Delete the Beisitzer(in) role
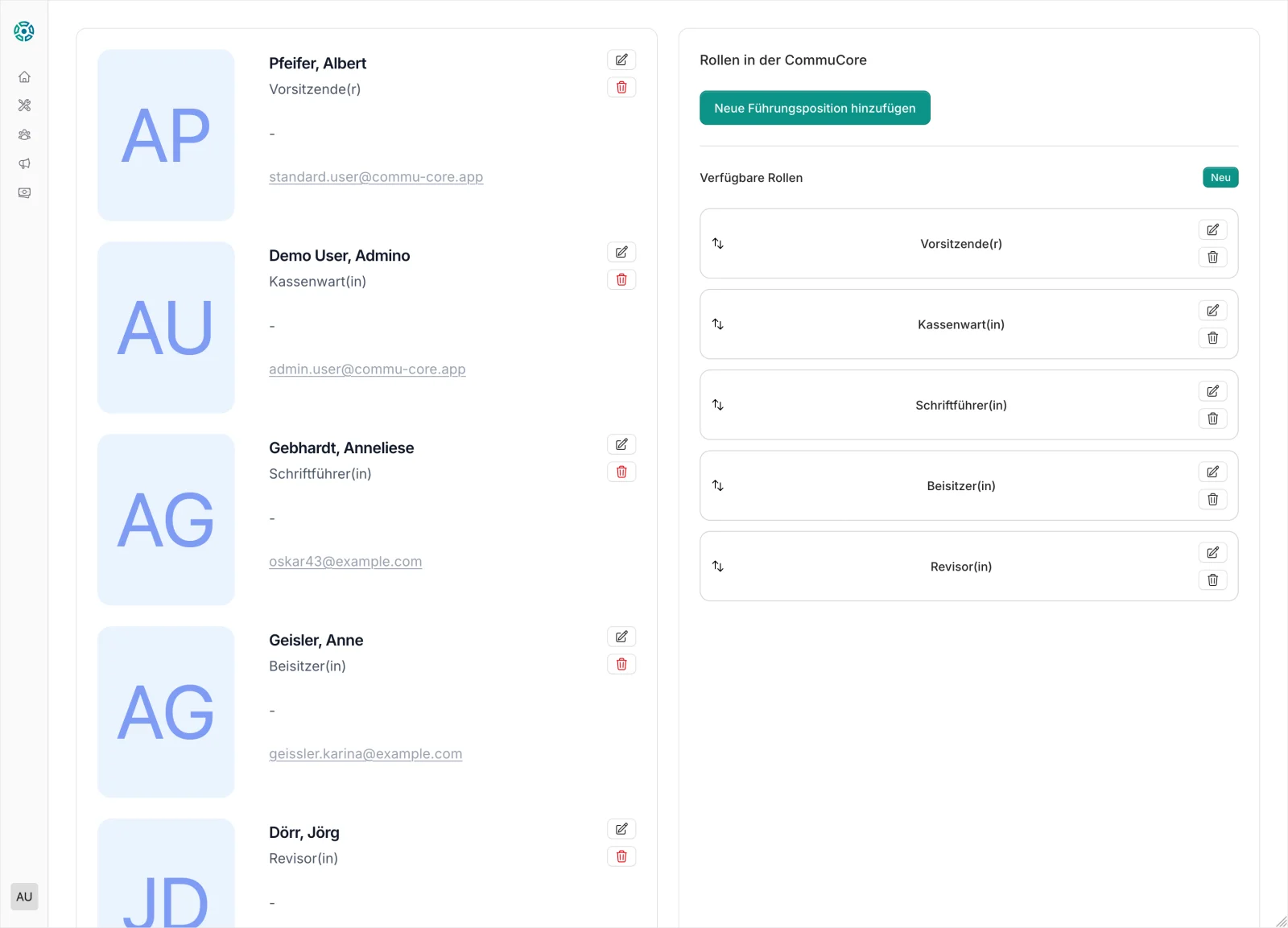This screenshot has height=928, width=1288. [x=1212, y=500]
